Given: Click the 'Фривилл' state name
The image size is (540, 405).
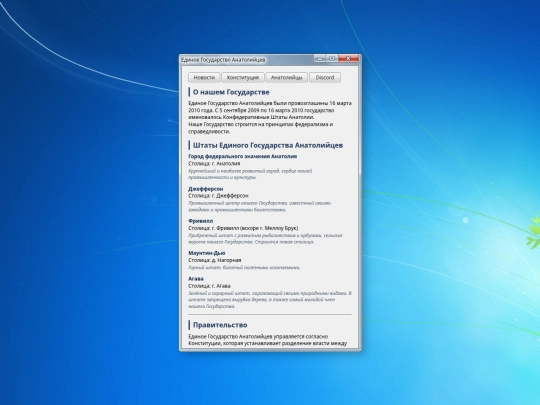Looking at the screenshot, I should 200,221.
